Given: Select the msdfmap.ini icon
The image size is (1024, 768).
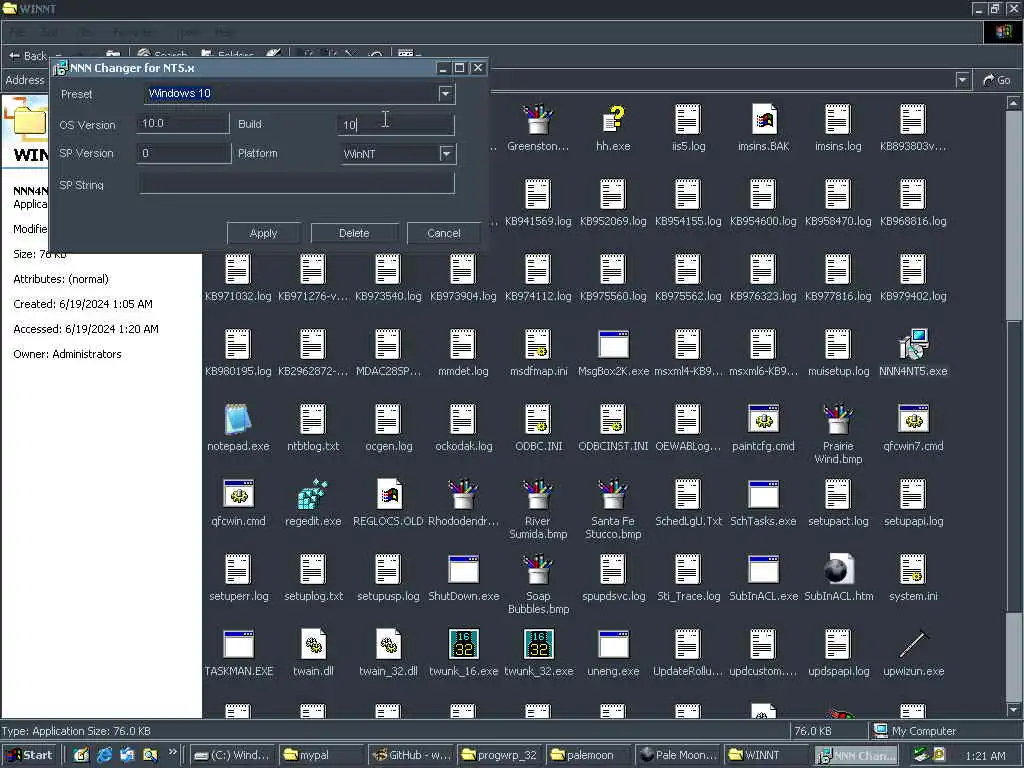Looking at the screenshot, I should click(537, 345).
